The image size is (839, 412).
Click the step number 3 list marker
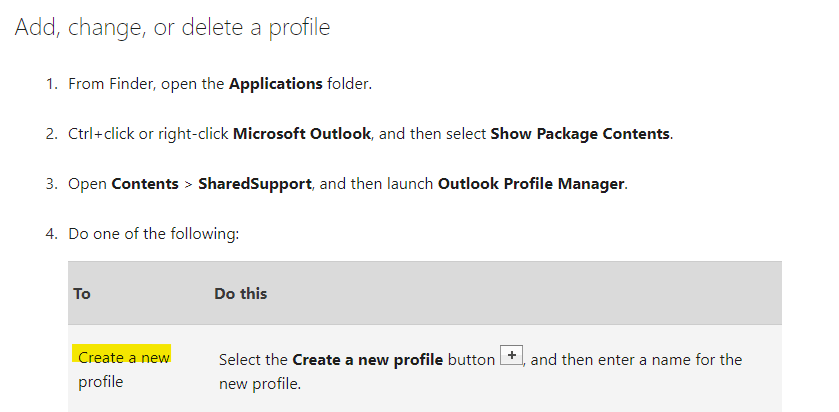pyautogui.click(x=51, y=184)
